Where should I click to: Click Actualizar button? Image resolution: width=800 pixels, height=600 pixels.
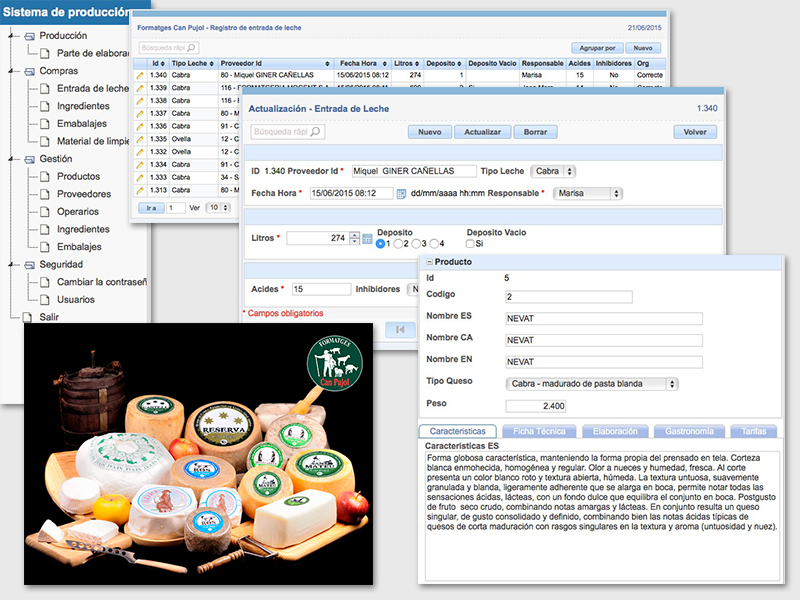(x=483, y=132)
